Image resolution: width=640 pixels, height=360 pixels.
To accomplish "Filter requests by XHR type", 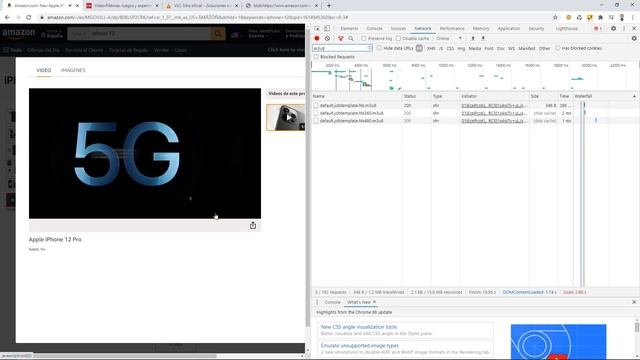I will (431, 48).
